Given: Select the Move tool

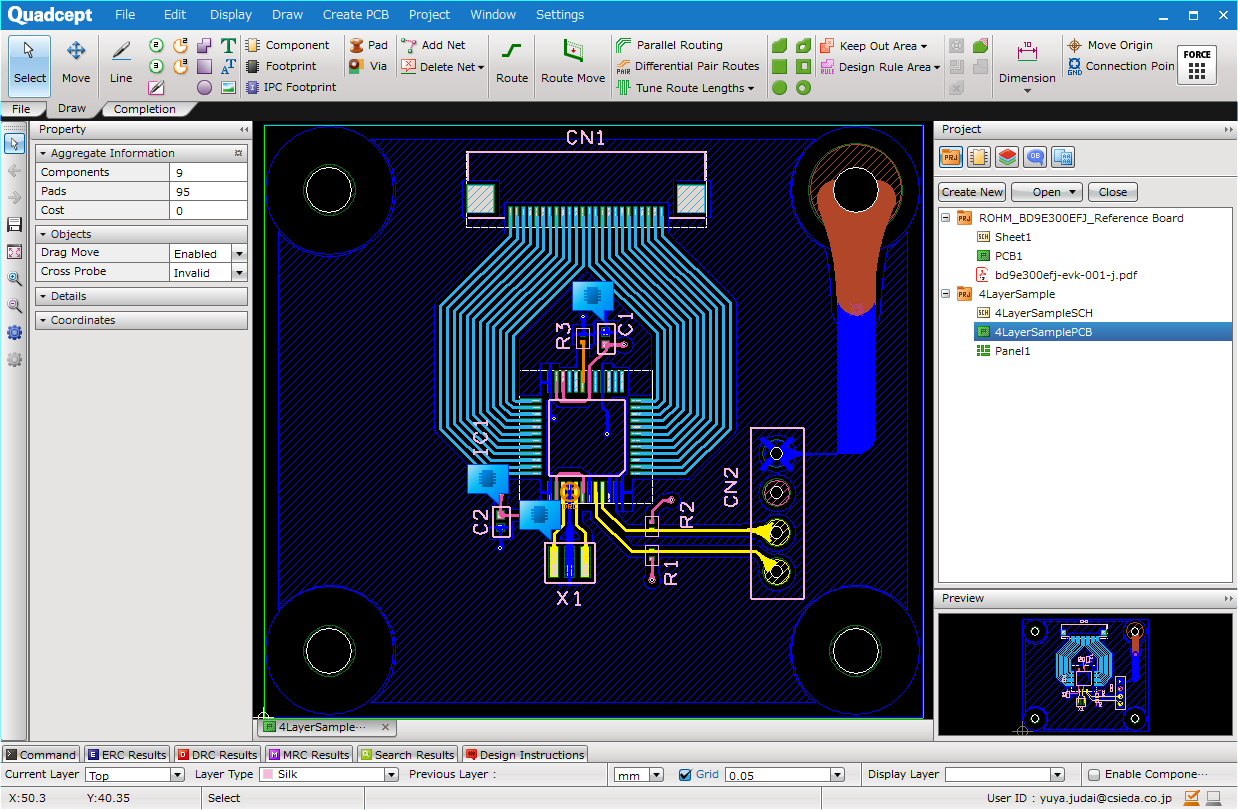Looking at the screenshot, I should [x=76, y=61].
